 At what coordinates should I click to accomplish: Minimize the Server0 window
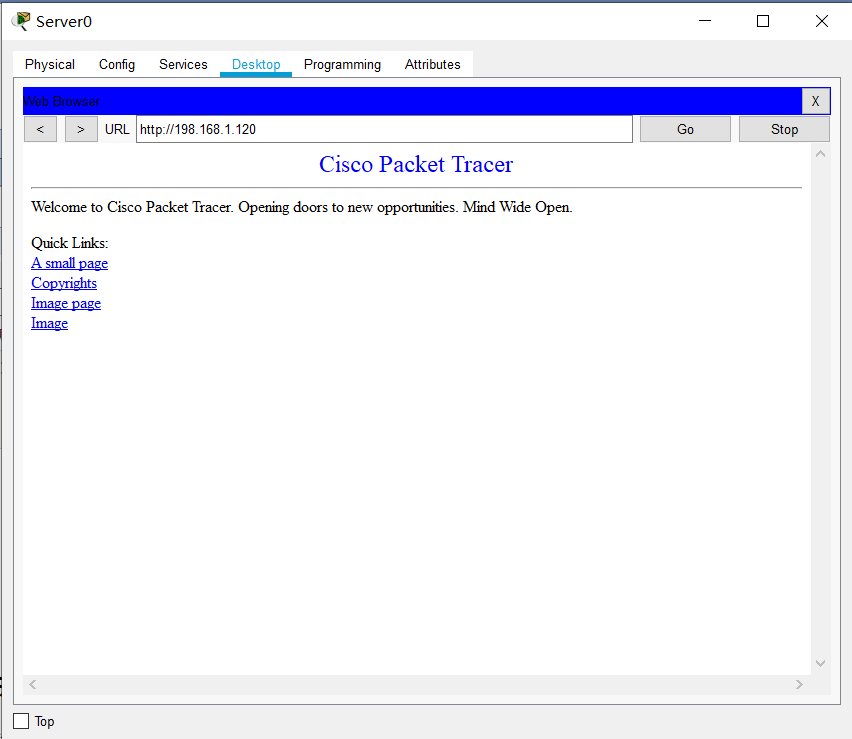tap(705, 21)
